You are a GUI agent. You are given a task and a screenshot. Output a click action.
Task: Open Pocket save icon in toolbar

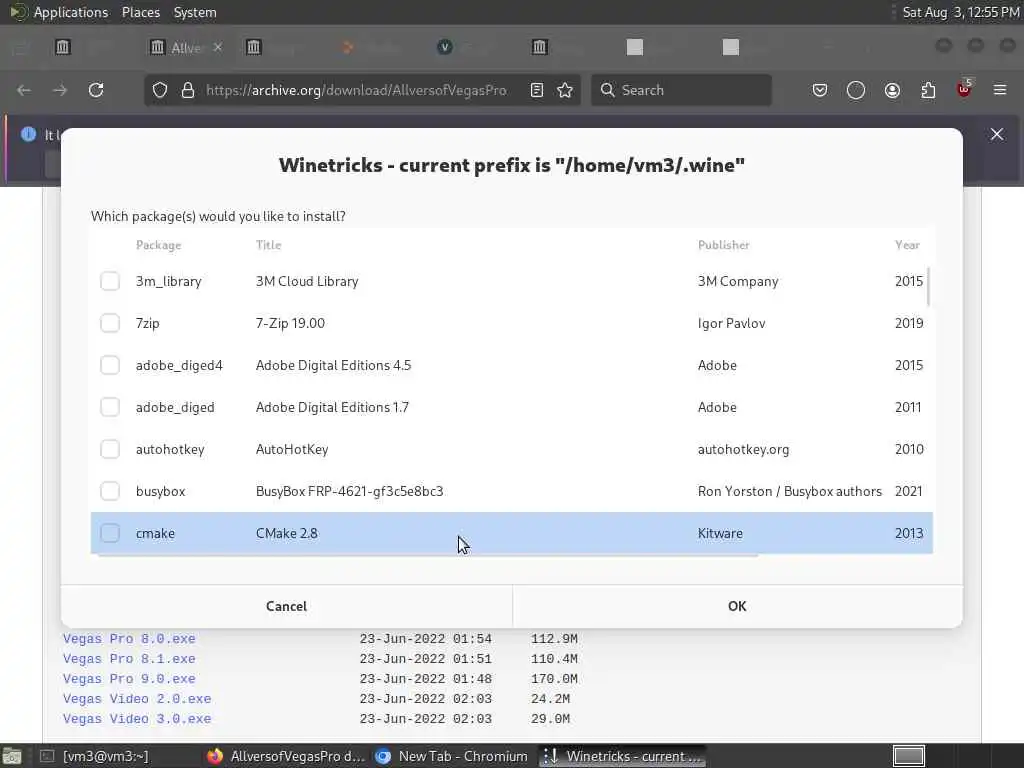point(820,90)
